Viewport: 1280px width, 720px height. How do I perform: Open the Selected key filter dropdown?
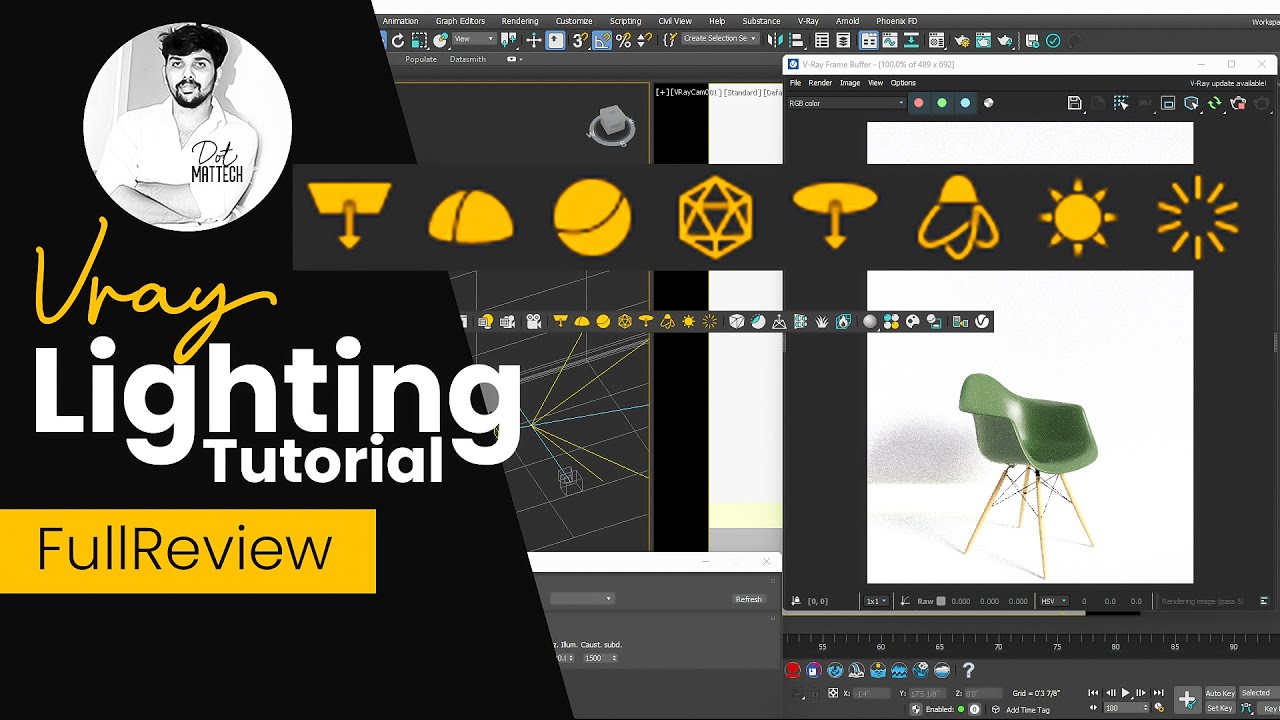click(1258, 693)
